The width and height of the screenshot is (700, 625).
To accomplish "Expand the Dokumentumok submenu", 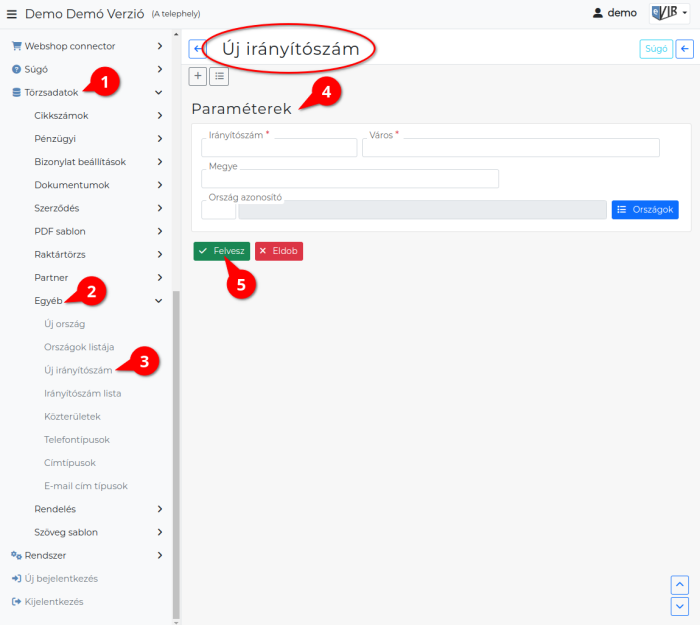I will click(160, 185).
